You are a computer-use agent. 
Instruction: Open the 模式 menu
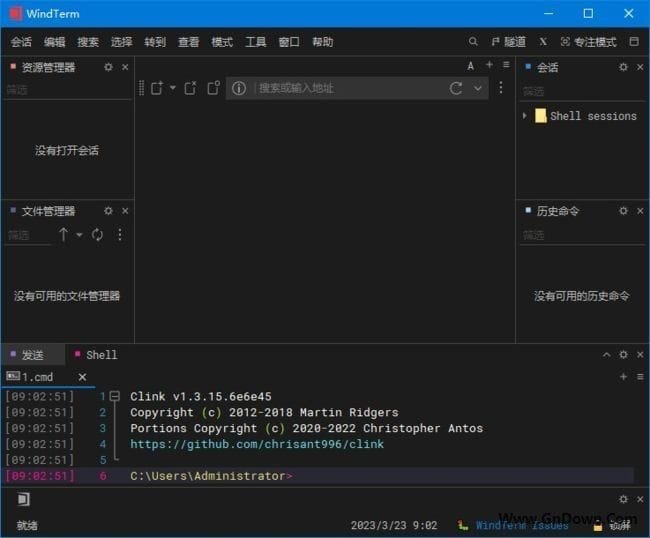click(x=222, y=42)
